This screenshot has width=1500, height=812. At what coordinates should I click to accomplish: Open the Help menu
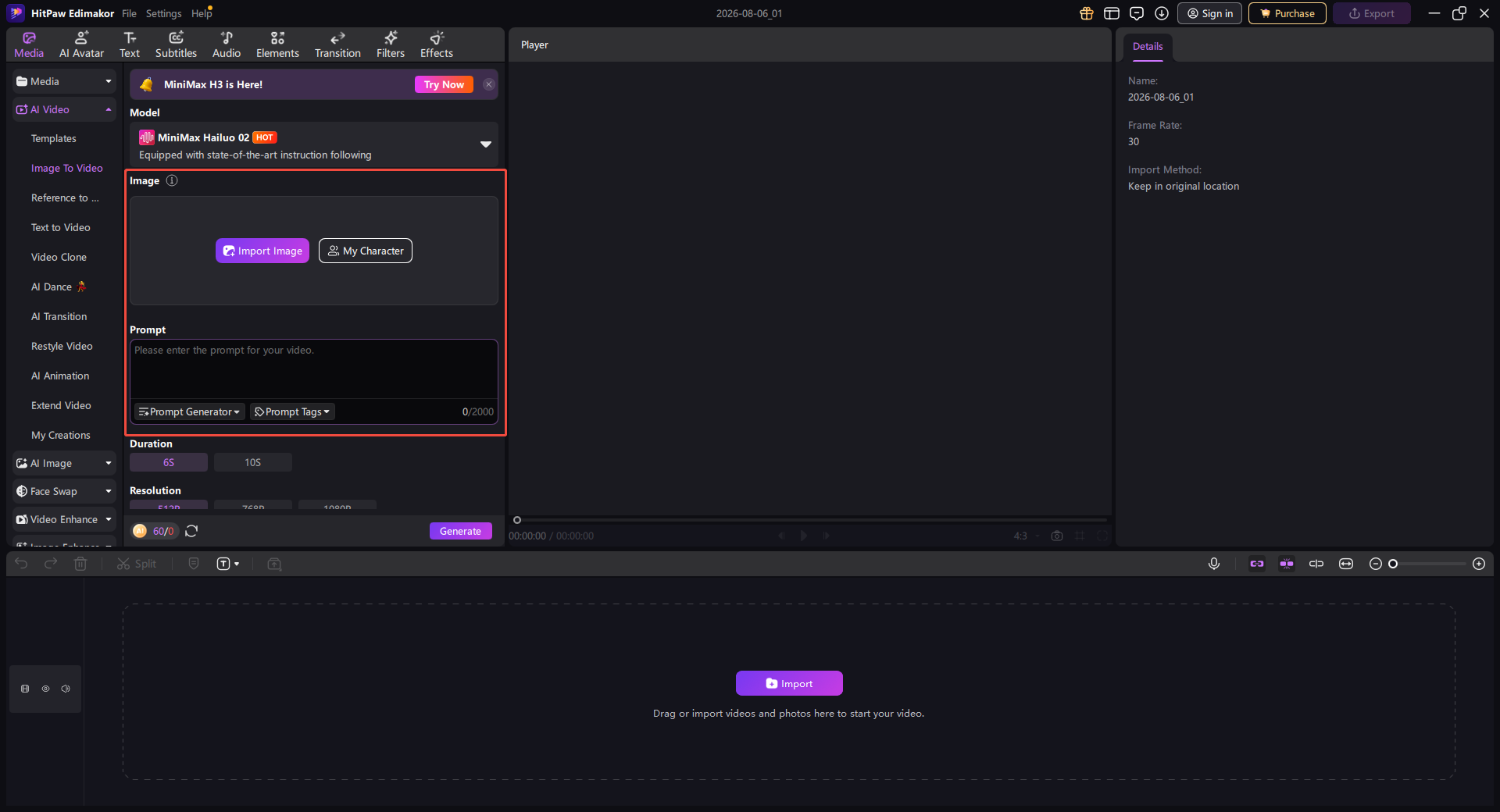click(x=201, y=13)
